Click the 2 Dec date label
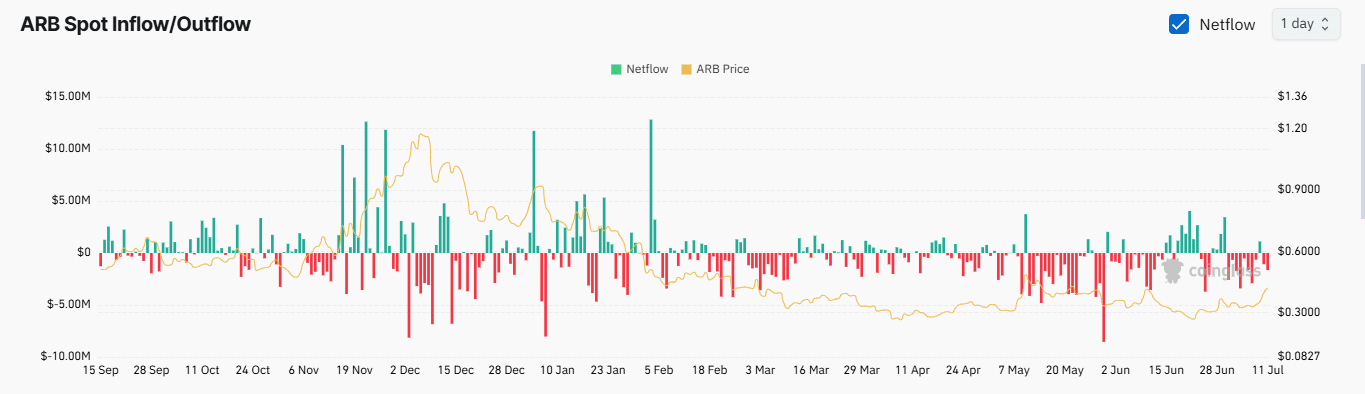 405,370
